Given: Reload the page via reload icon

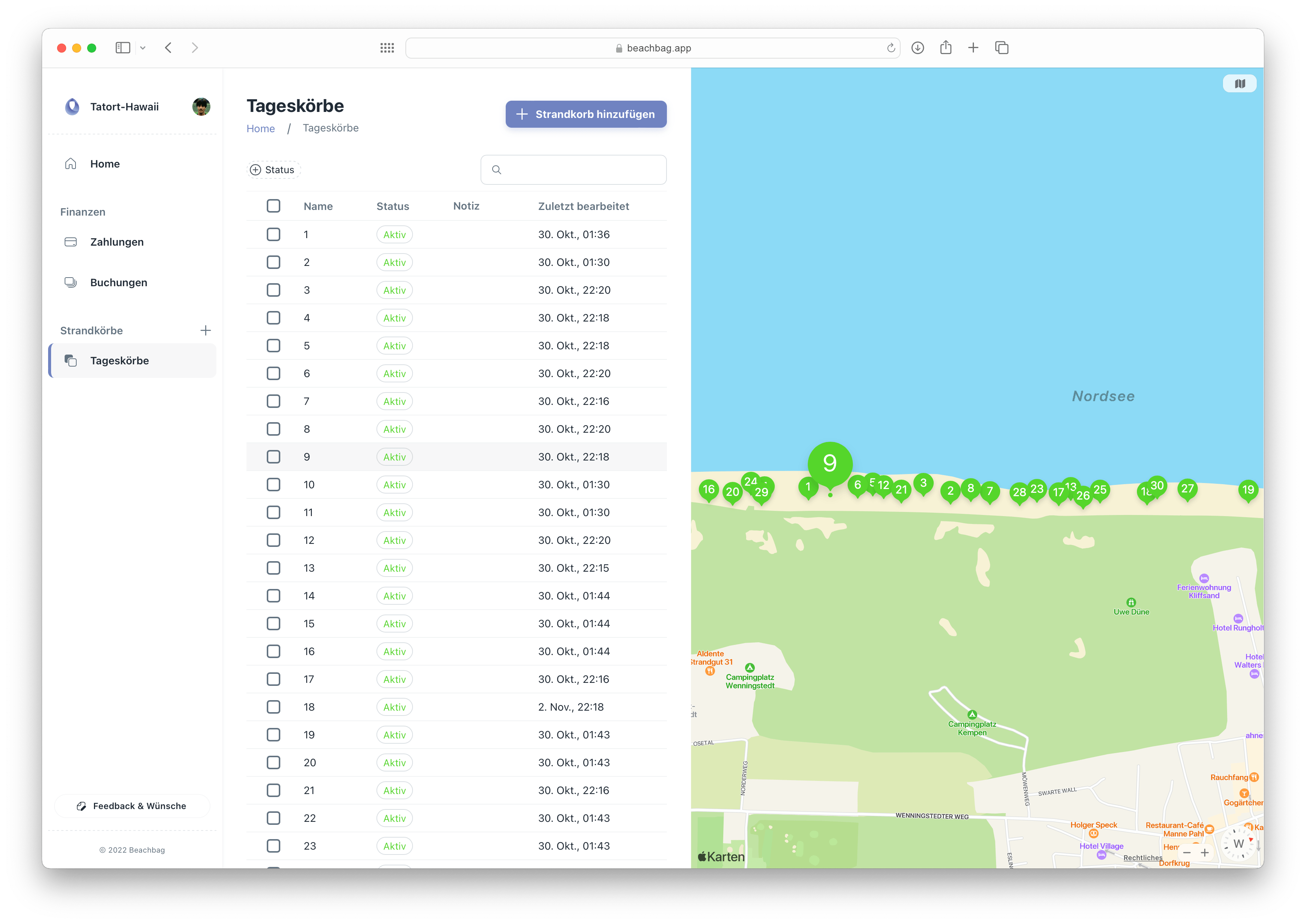Looking at the screenshot, I should tap(890, 48).
